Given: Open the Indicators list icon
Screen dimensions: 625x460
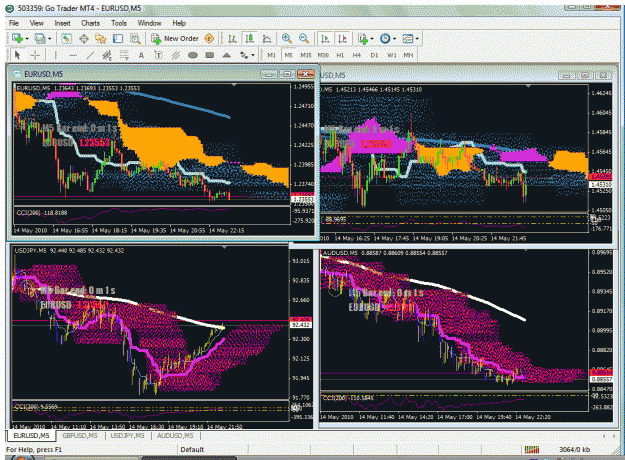Looking at the screenshot, I should pyautogui.click(x=363, y=38).
